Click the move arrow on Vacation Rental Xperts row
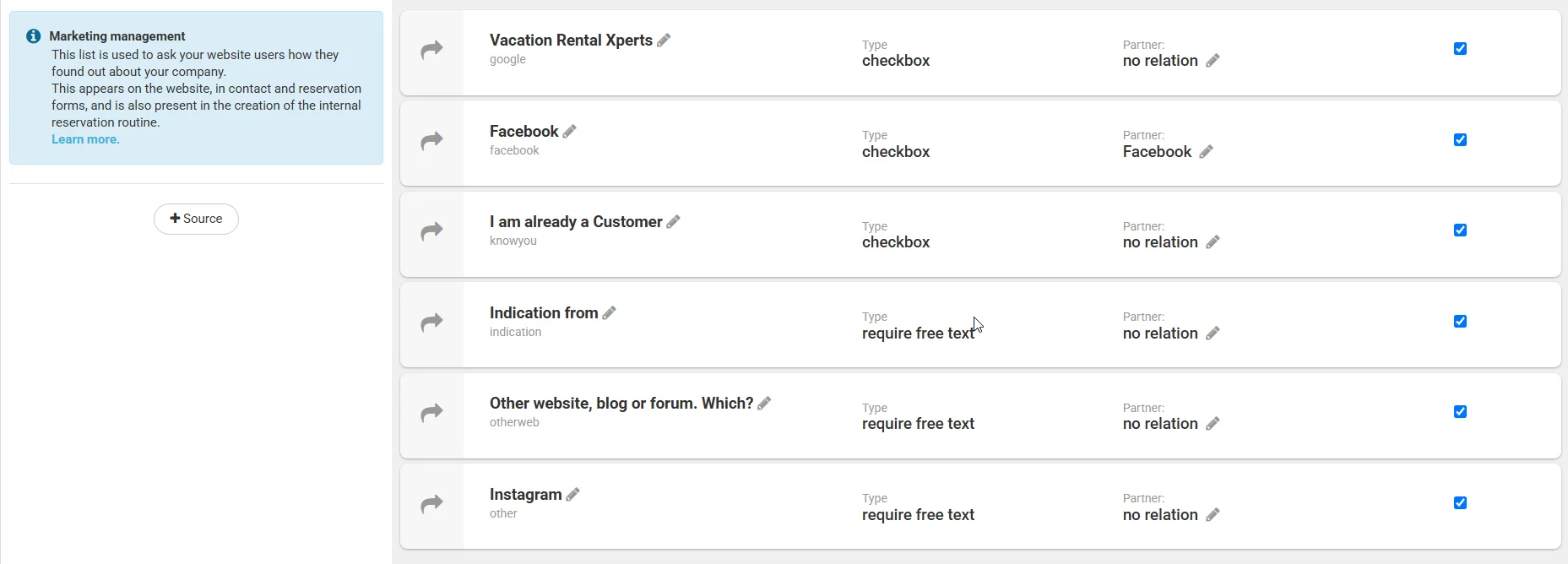This screenshot has height=564, width=1568. pyautogui.click(x=431, y=50)
